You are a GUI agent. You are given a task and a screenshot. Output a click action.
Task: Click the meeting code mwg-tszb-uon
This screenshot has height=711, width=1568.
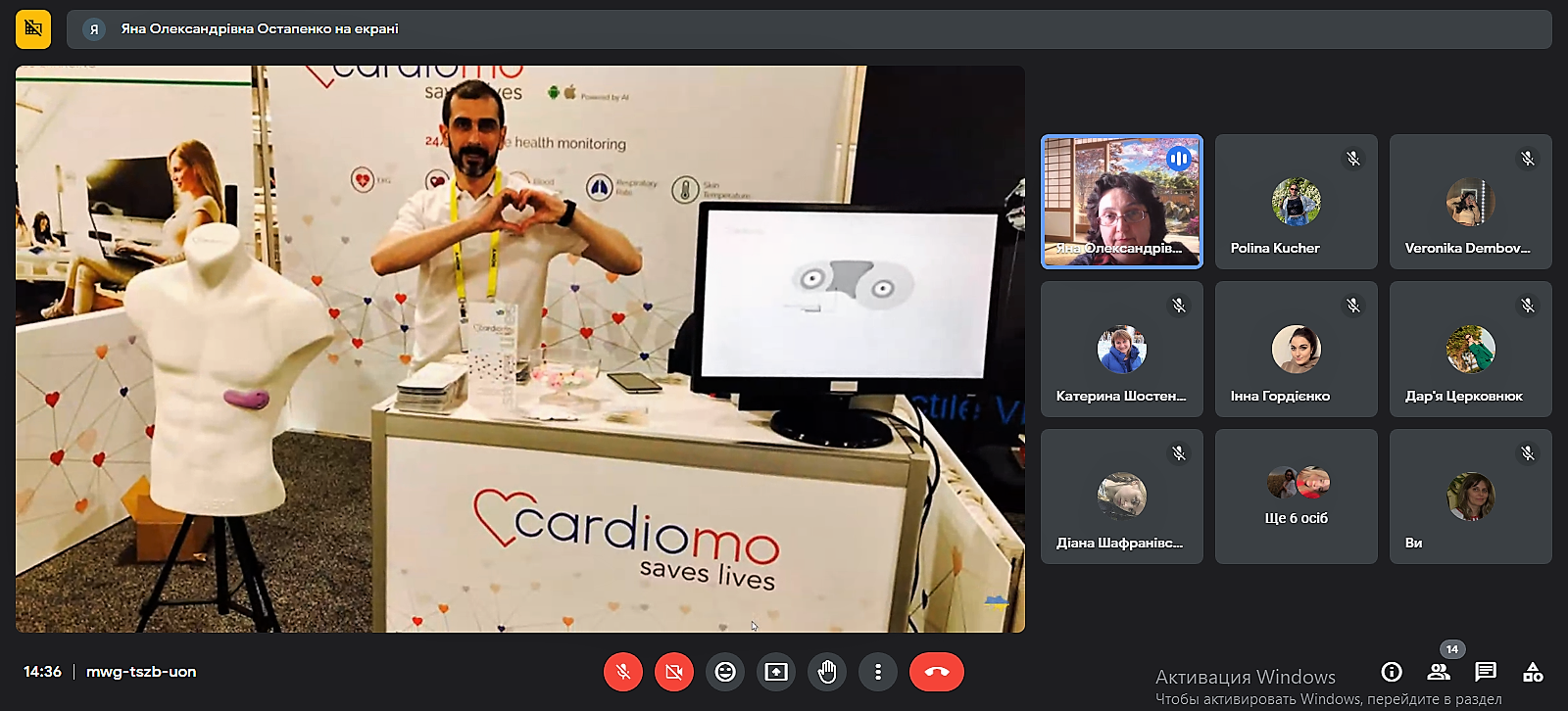point(141,672)
